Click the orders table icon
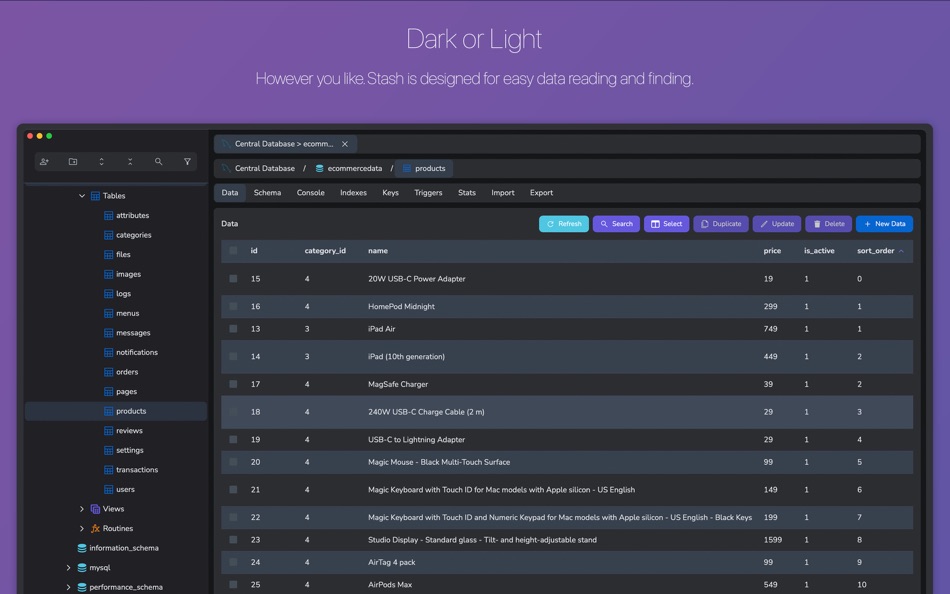The width and height of the screenshot is (950, 594). pos(108,372)
